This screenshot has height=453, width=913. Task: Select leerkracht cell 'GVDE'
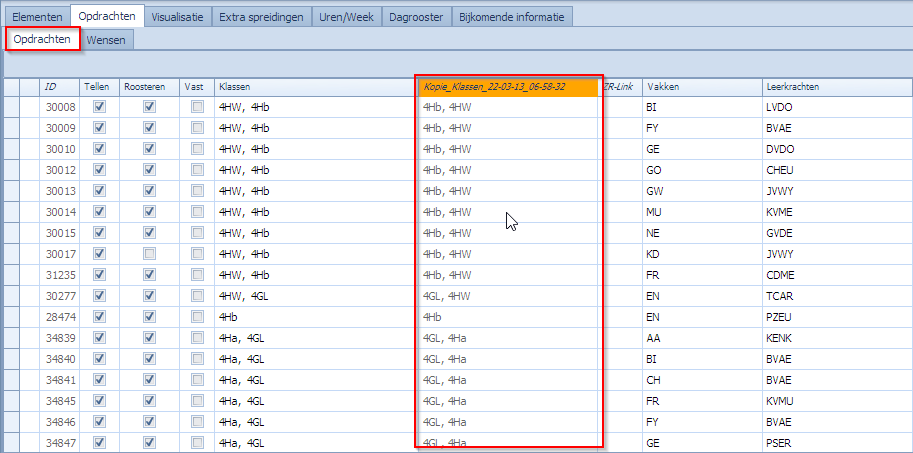coord(837,233)
